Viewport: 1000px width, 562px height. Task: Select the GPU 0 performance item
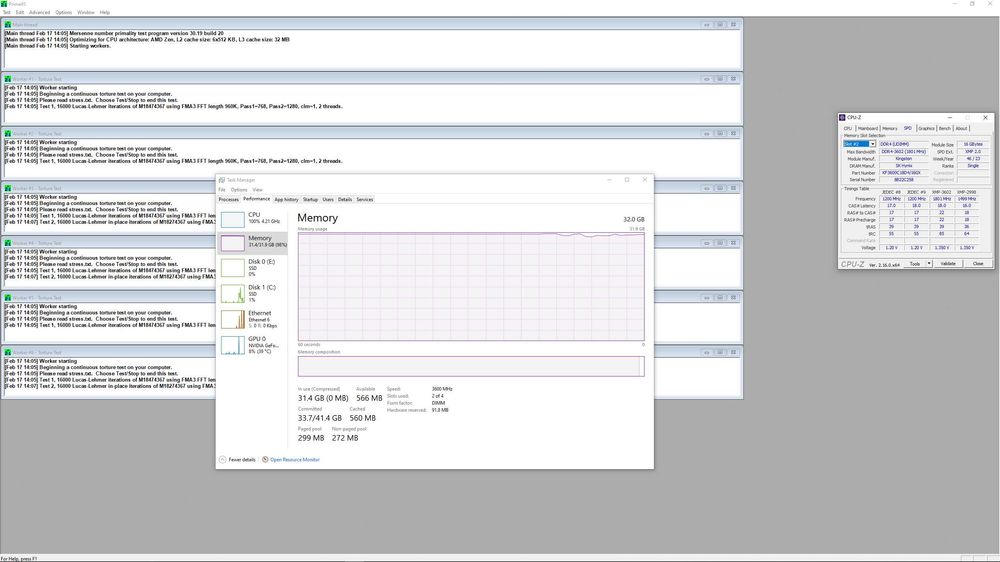click(x=232, y=345)
